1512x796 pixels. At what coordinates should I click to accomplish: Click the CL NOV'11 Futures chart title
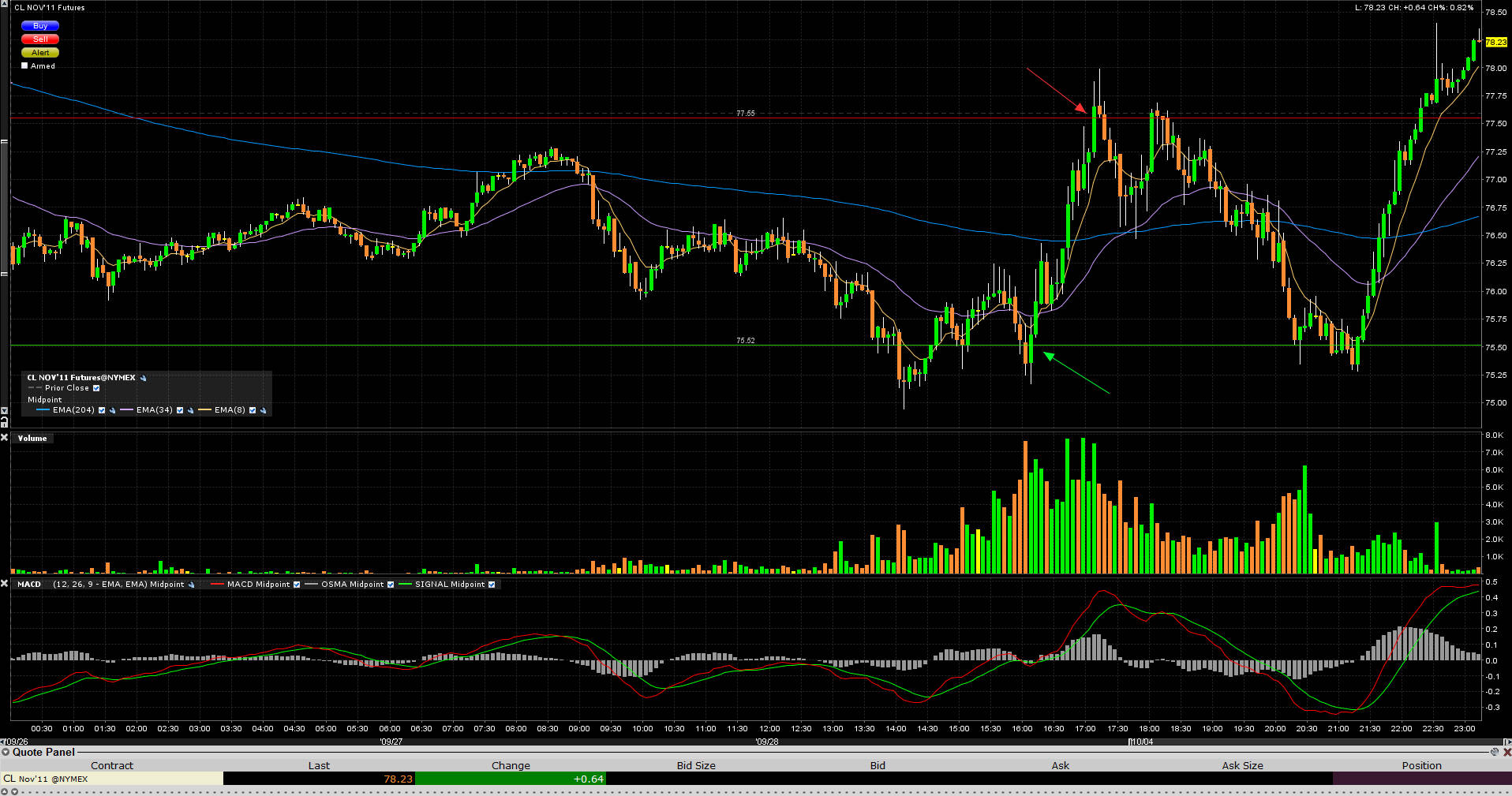point(49,8)
